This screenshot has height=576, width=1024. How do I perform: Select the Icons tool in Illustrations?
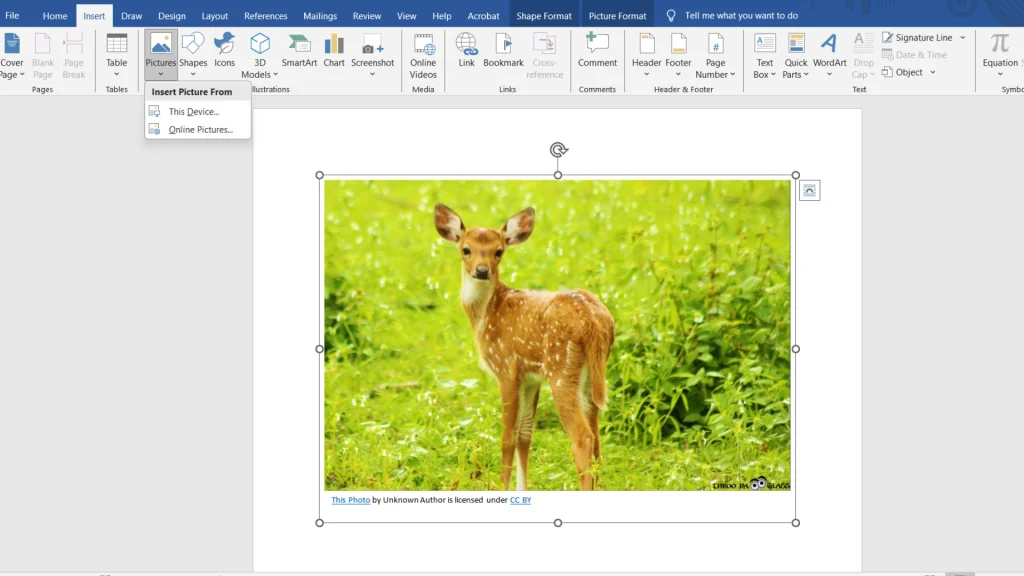coord(224,52)
